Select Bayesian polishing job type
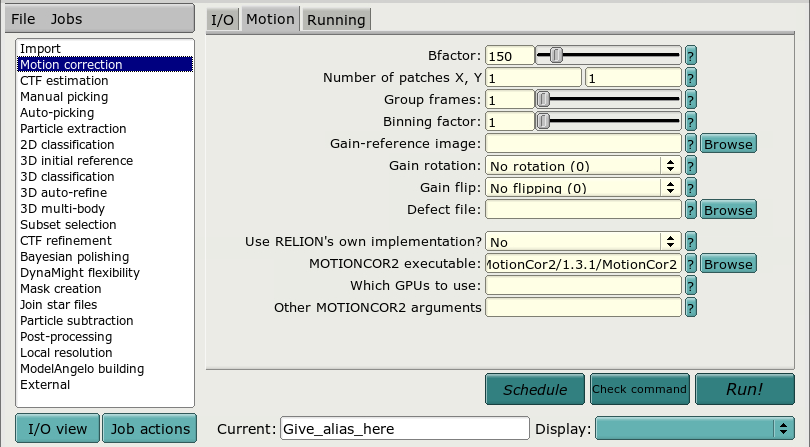 pyautogui.click(x=105, y=257)
